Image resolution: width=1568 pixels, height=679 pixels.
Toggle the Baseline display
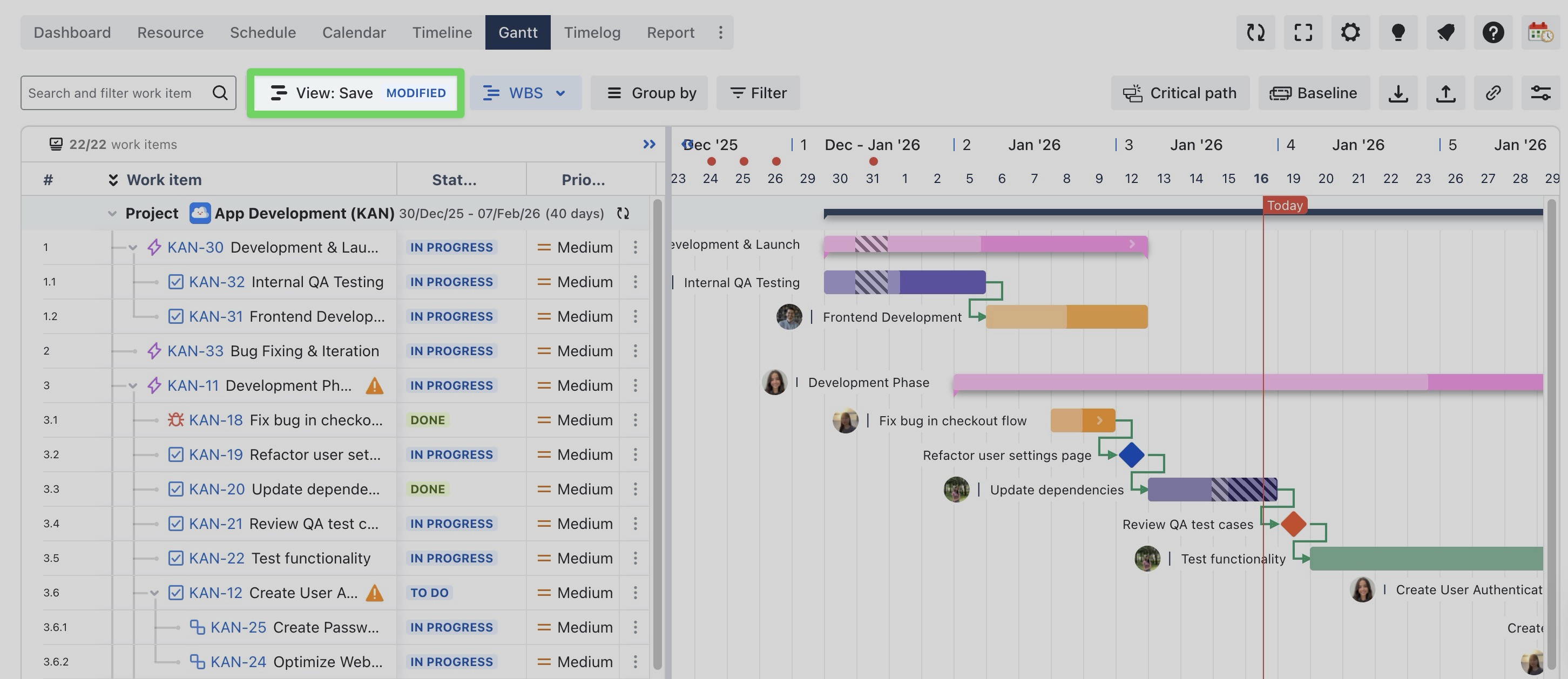pyautogui.click(x=1314, y=93)
